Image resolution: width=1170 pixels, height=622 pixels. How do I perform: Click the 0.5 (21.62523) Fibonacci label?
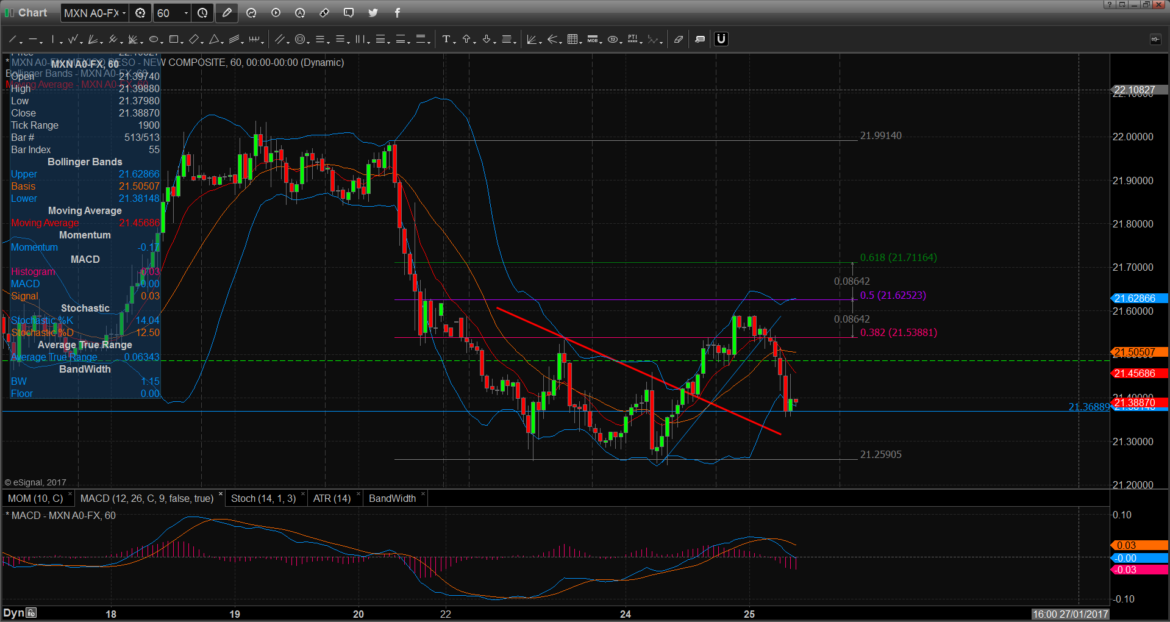893,295
